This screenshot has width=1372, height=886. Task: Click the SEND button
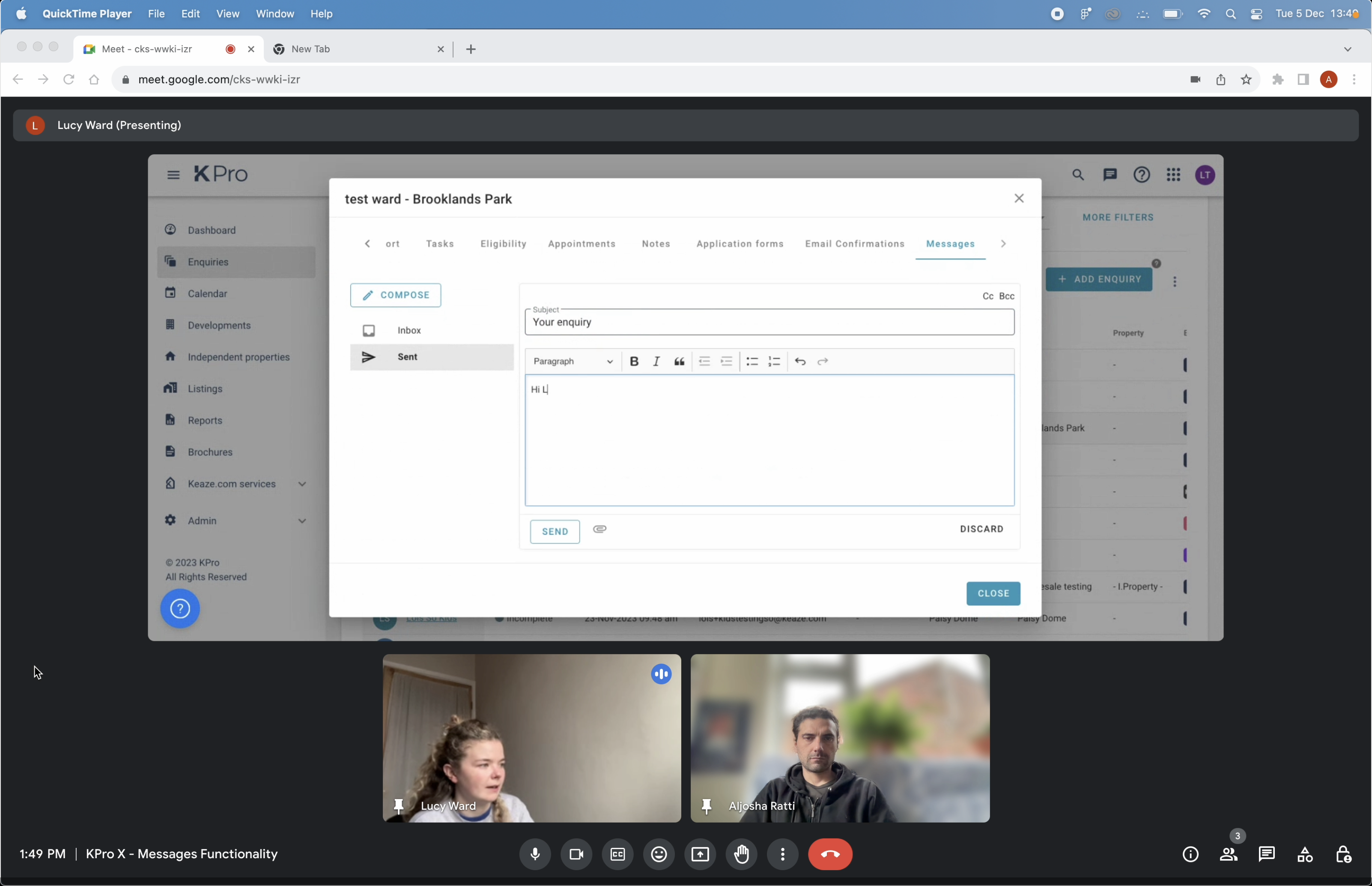554,532
